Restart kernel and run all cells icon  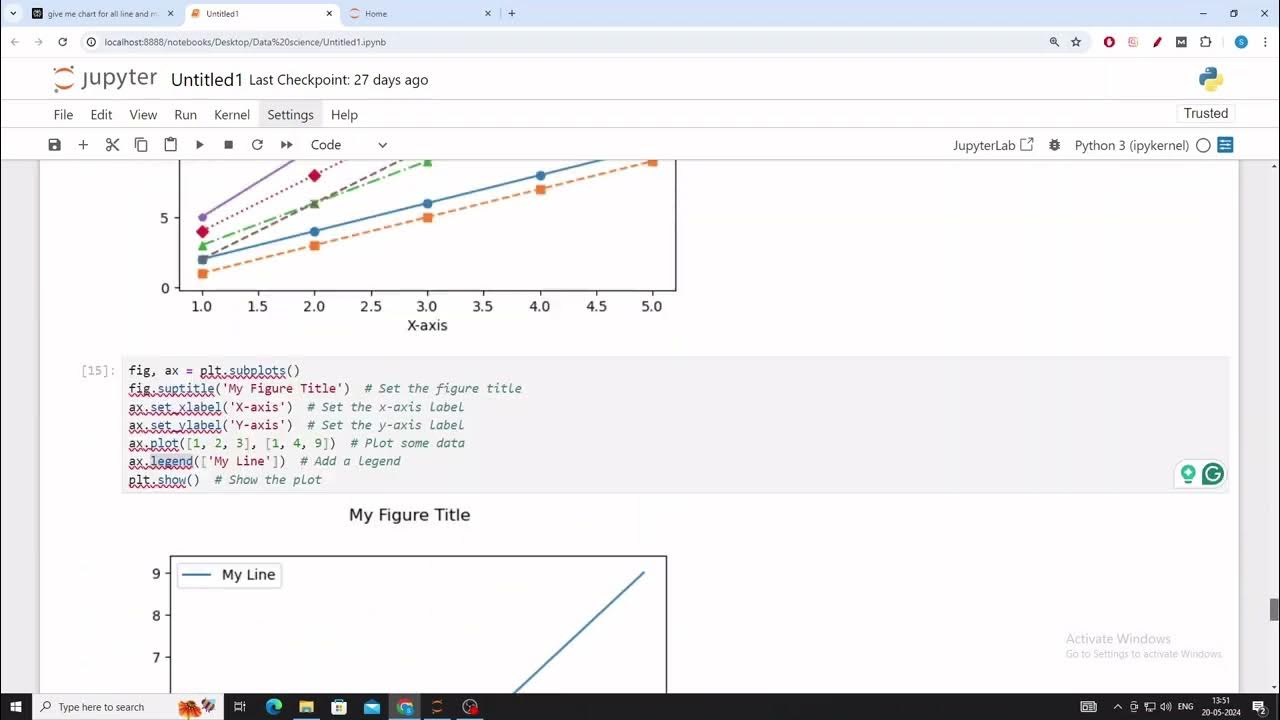point(286,145)
